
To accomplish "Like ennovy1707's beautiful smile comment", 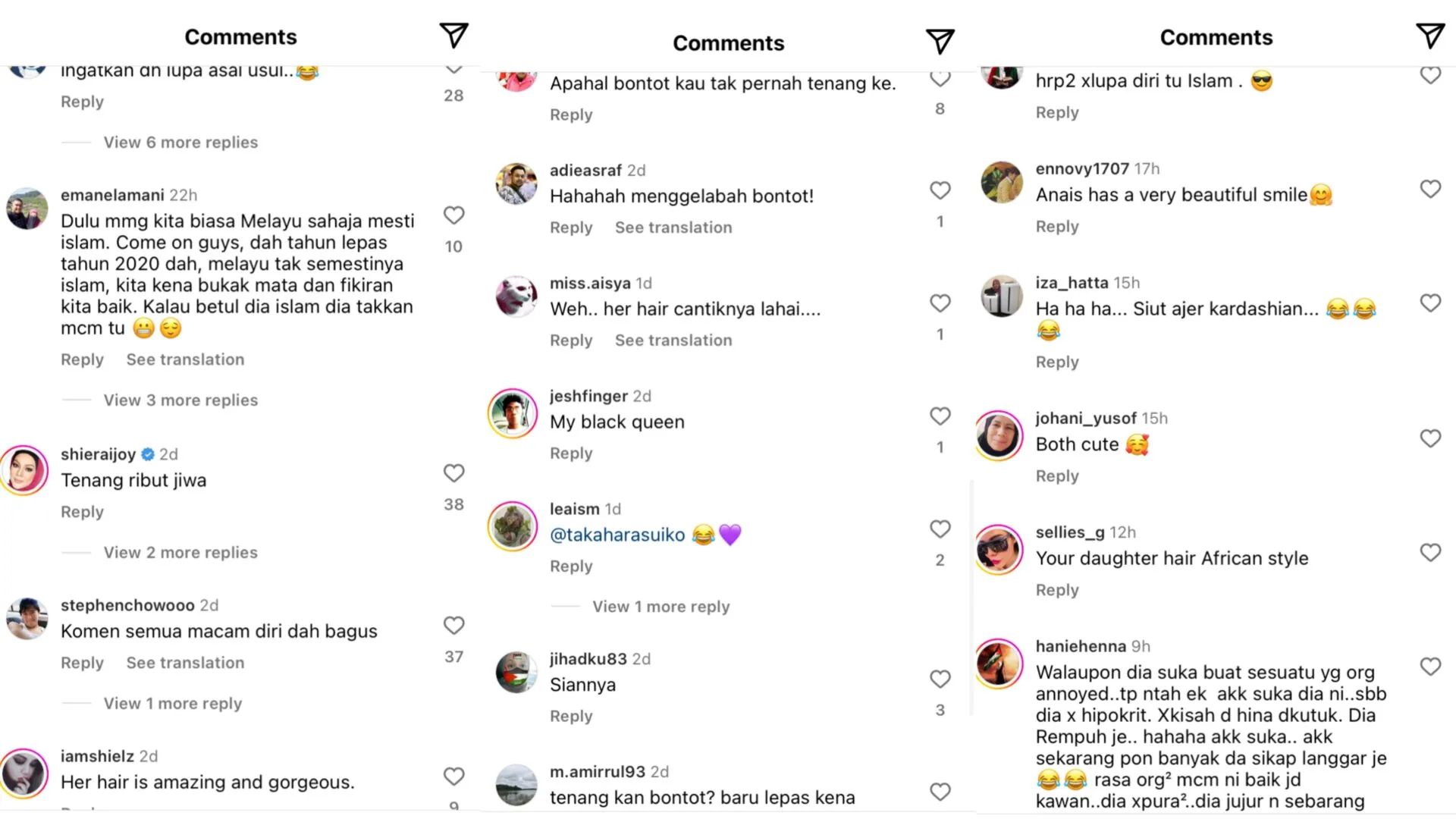I will tap(1429, 189).
